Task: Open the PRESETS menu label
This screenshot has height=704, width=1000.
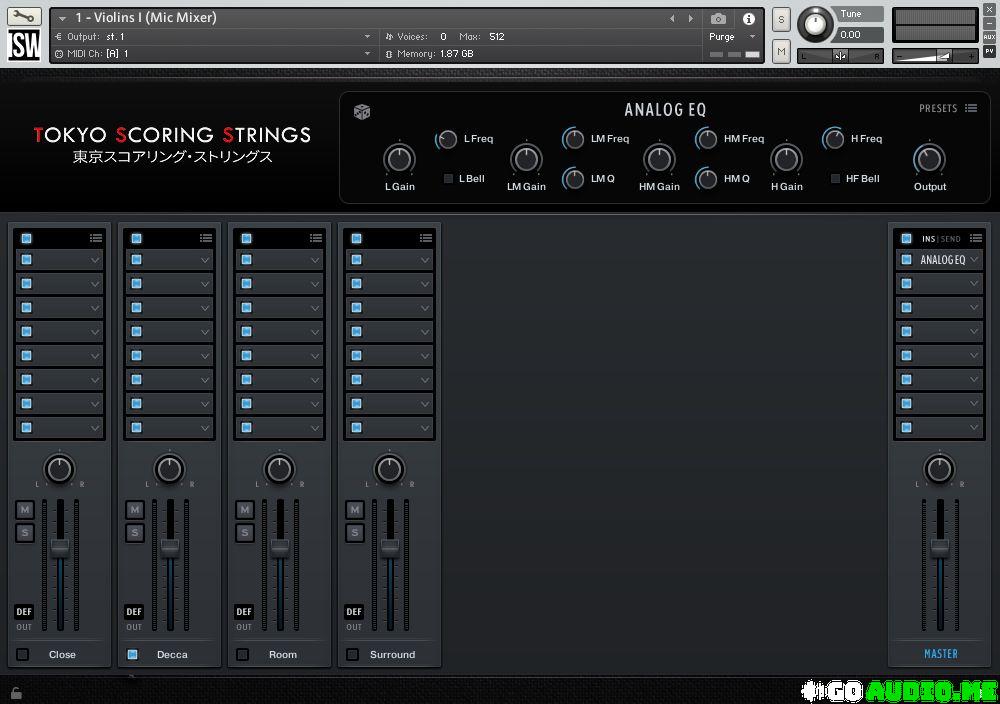Action: (938, 108)
